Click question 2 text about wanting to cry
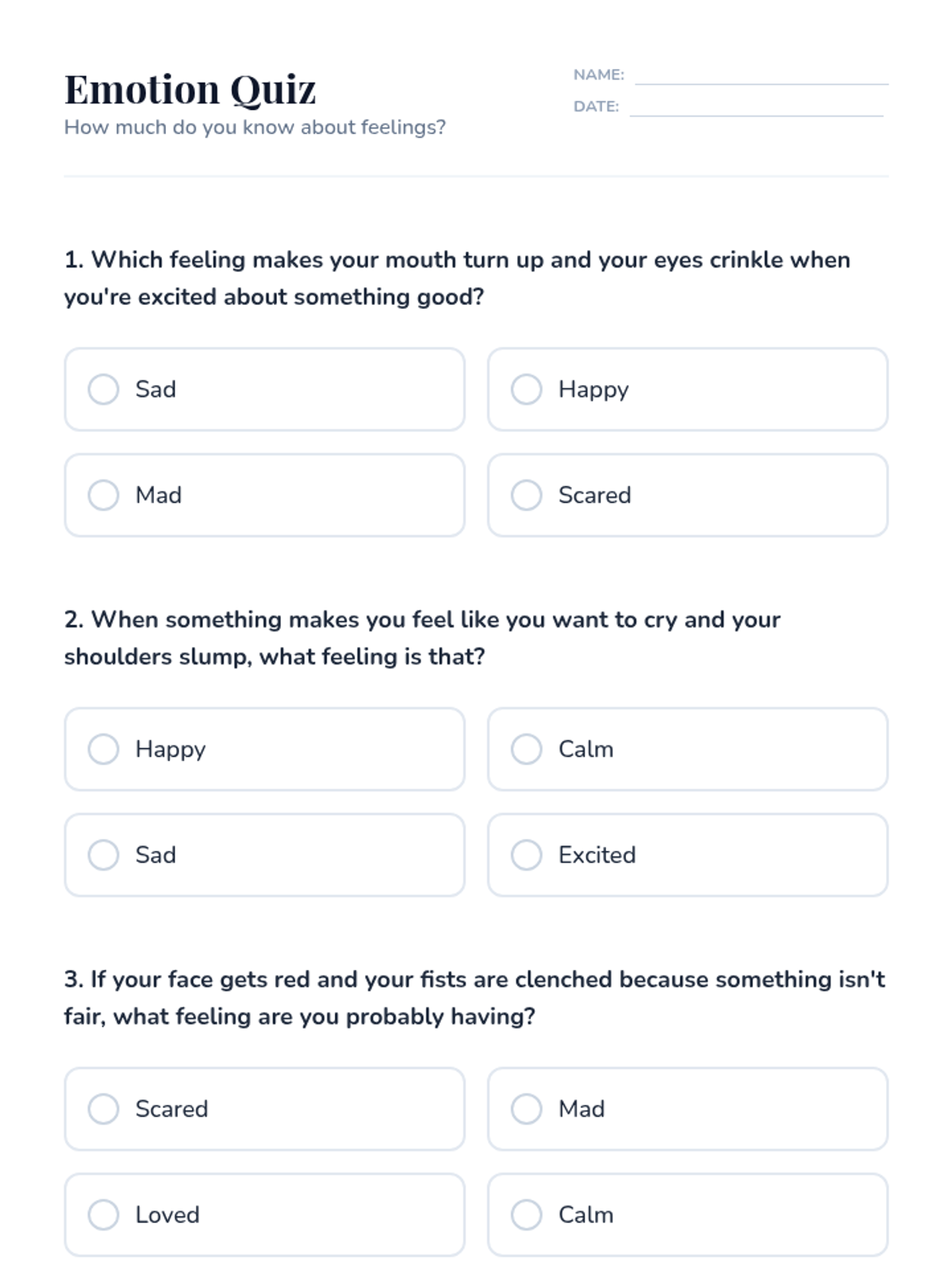This screenshot has height=1270, width=952. click(x=422, y=637)
